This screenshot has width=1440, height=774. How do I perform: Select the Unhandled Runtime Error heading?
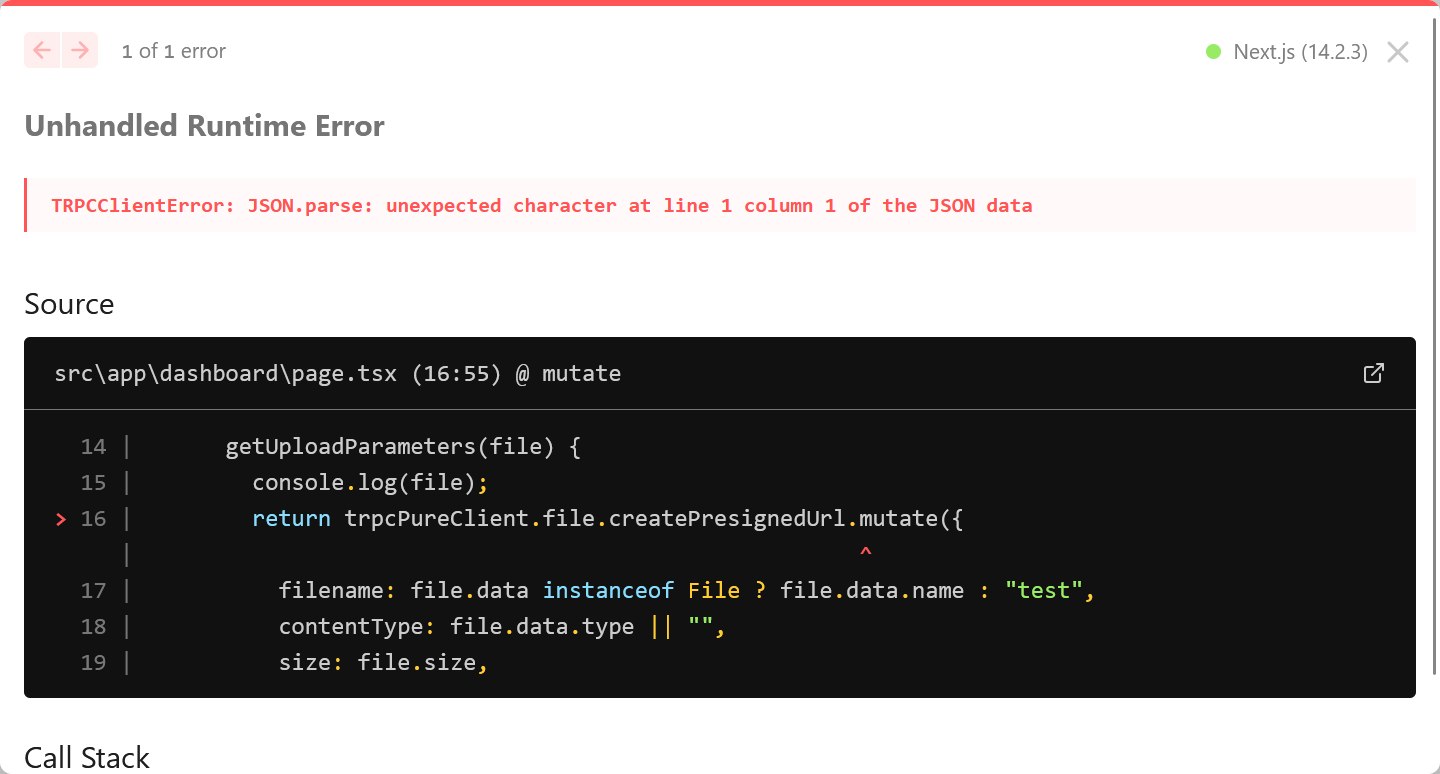coord(204,126)
